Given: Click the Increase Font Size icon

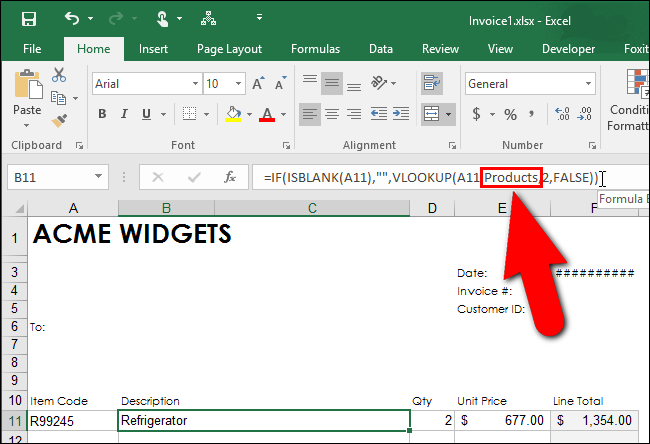Looking at the screenshot, I should click(x=259, y=85).
